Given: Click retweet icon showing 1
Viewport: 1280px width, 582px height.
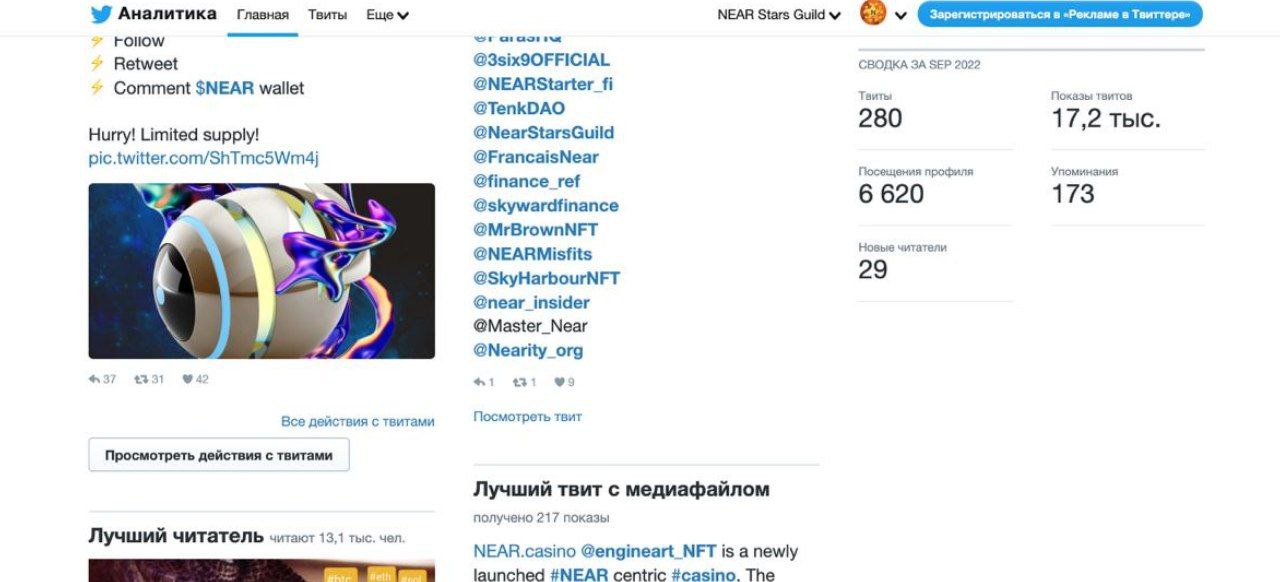Looking at the screenshot, I should point(519,382).
